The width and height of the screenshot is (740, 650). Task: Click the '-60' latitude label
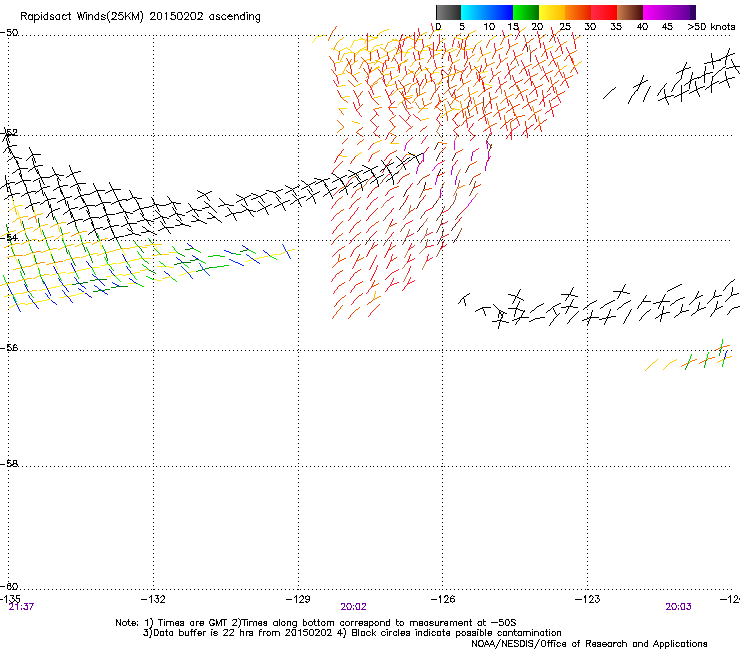point(9,586)
